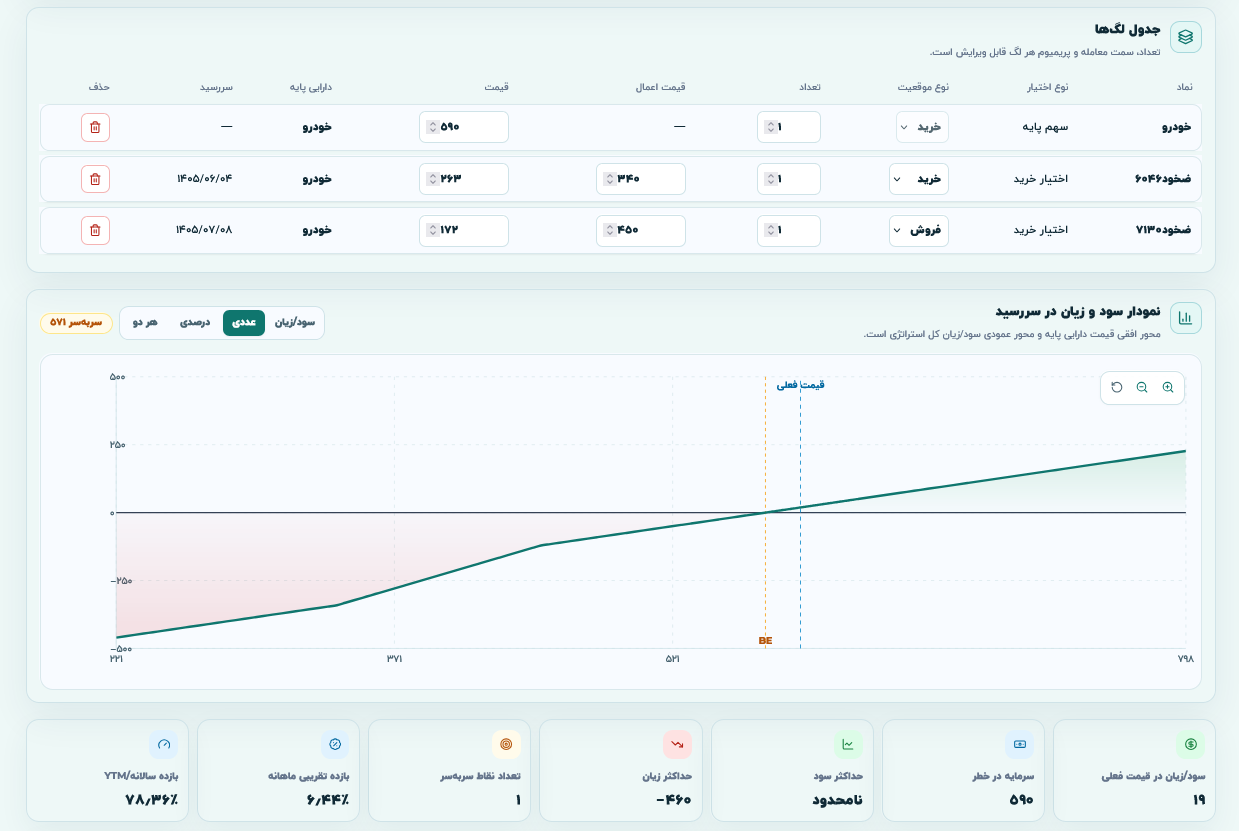Remove the ضخود۷۱۳۰ leg via trash icon
Viewport: 1240px width, 831px height.
pos(95,230)
